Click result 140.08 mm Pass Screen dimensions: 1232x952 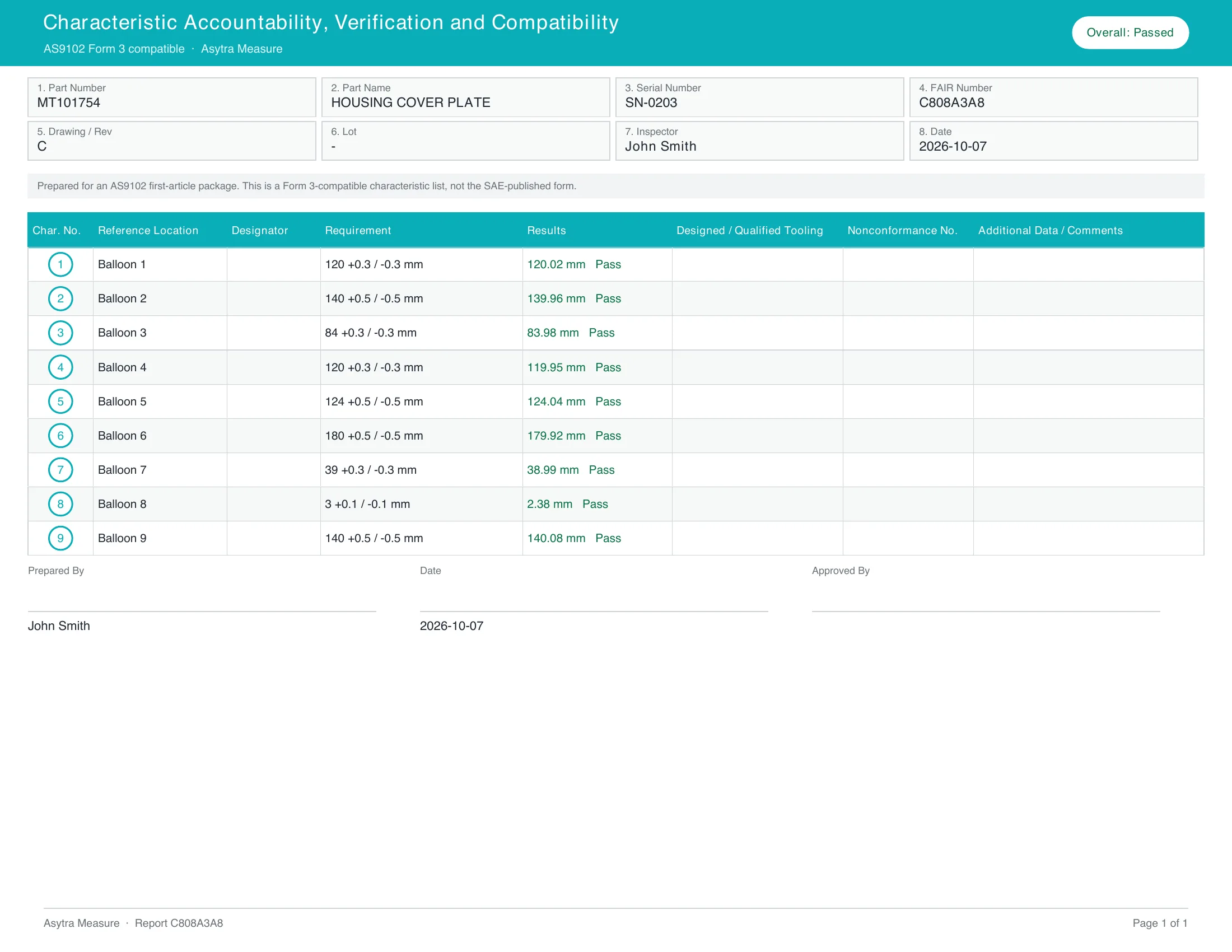573,538
